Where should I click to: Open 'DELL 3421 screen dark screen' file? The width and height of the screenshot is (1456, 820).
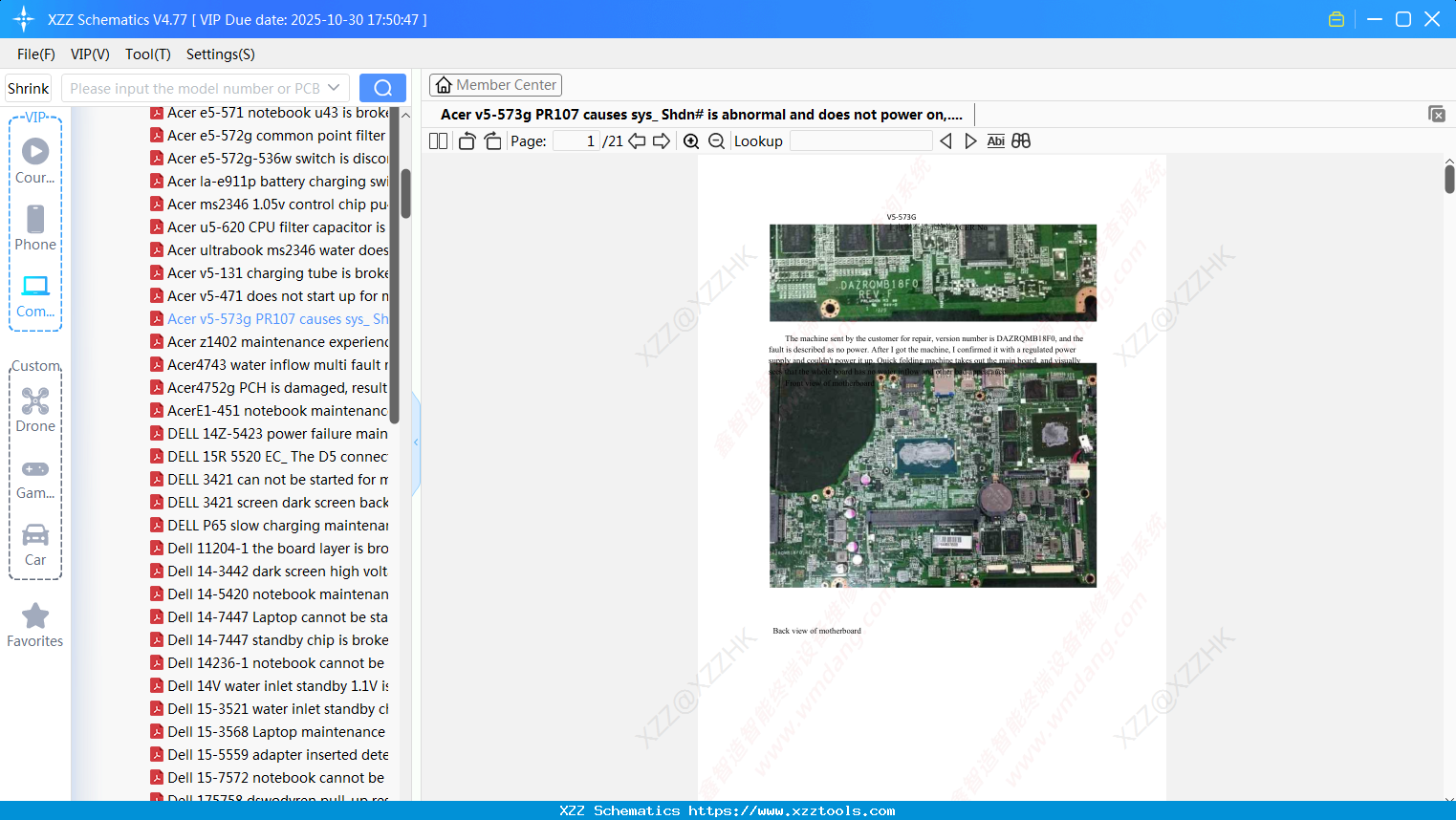(269, 503)
